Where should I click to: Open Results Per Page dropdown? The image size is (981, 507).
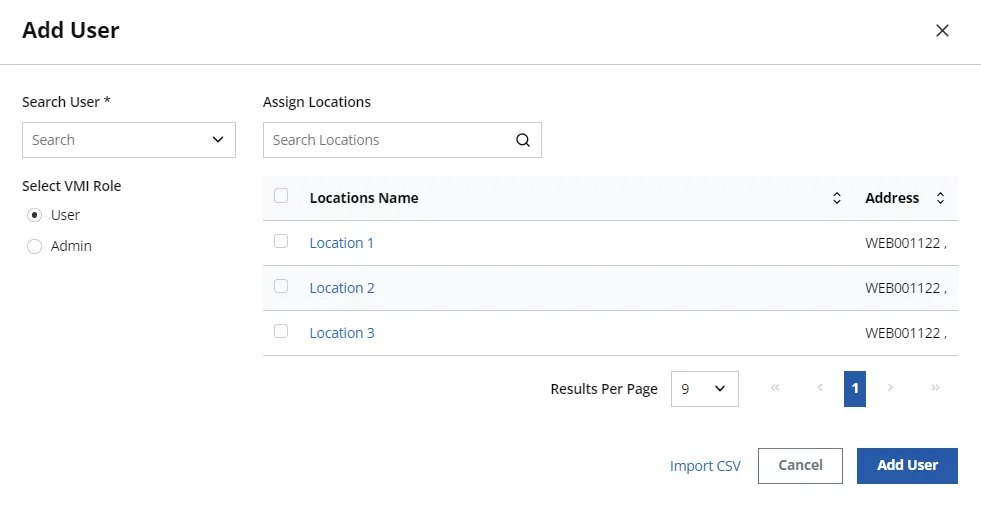tap(704, 389)
